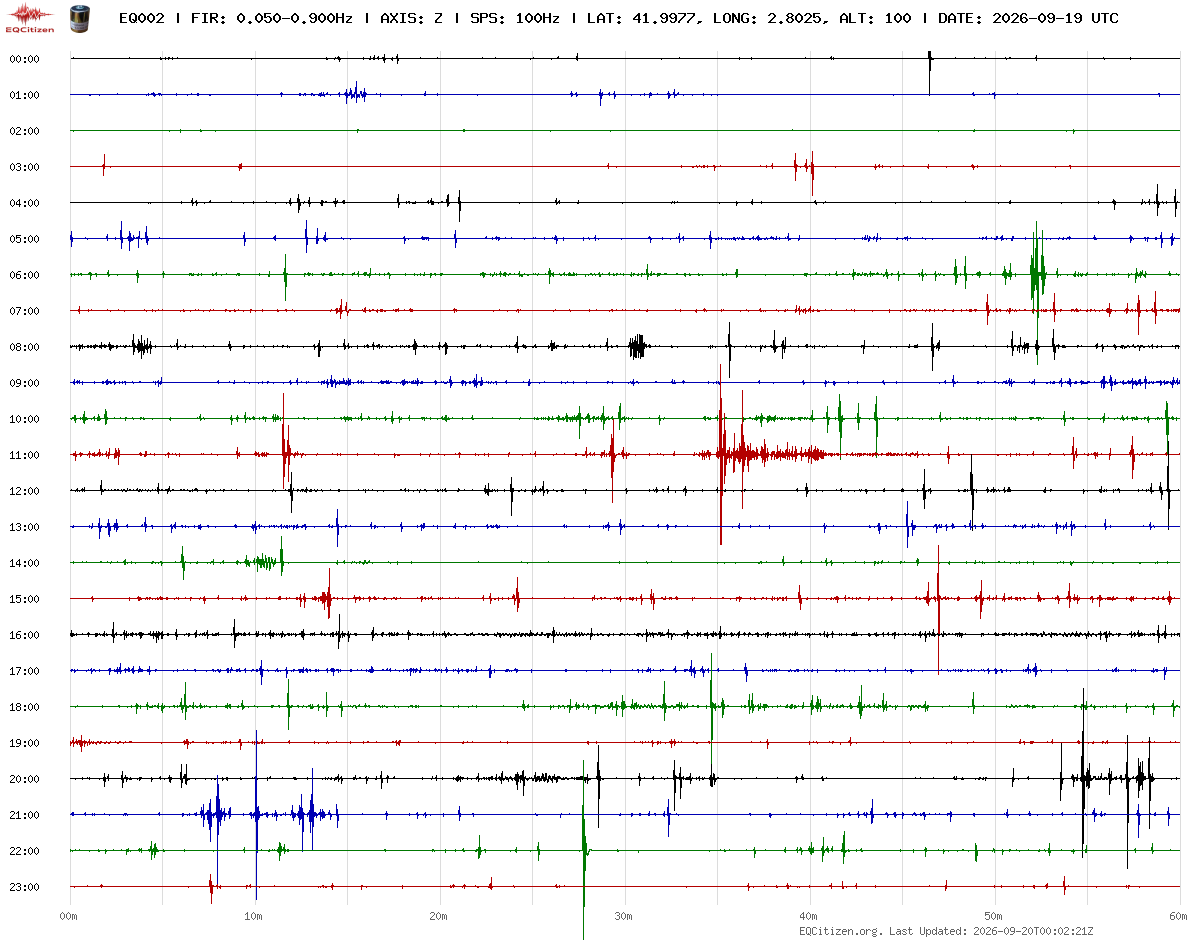
Task: Select the 00:00 hour trace label
Action: pos(24,59)
